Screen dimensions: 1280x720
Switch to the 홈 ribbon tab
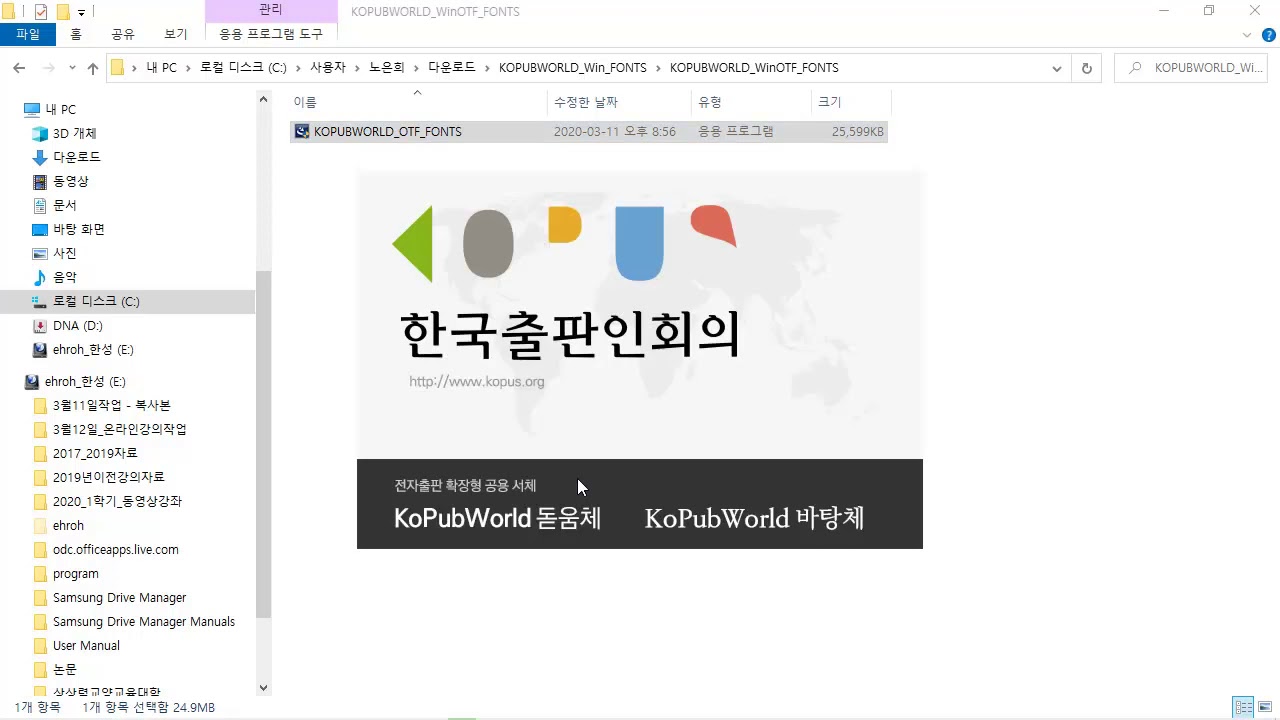point(76,34)
